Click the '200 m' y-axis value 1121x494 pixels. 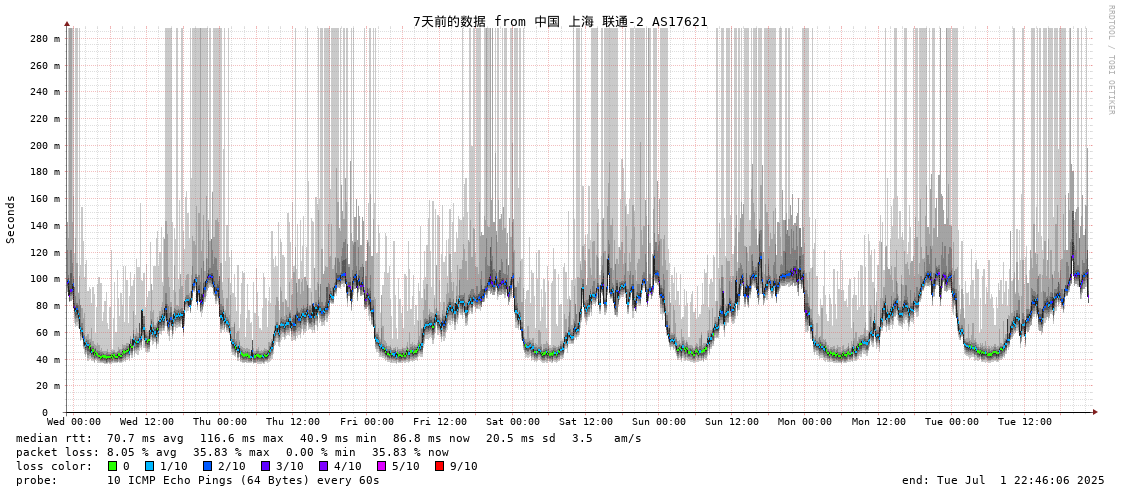pos(46,145)
